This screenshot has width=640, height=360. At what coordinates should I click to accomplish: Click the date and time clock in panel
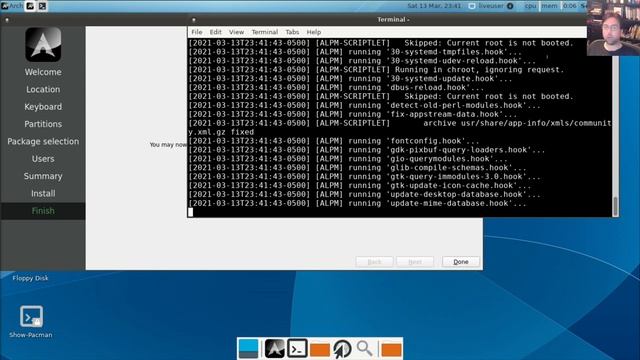click(x=434, y=6)
